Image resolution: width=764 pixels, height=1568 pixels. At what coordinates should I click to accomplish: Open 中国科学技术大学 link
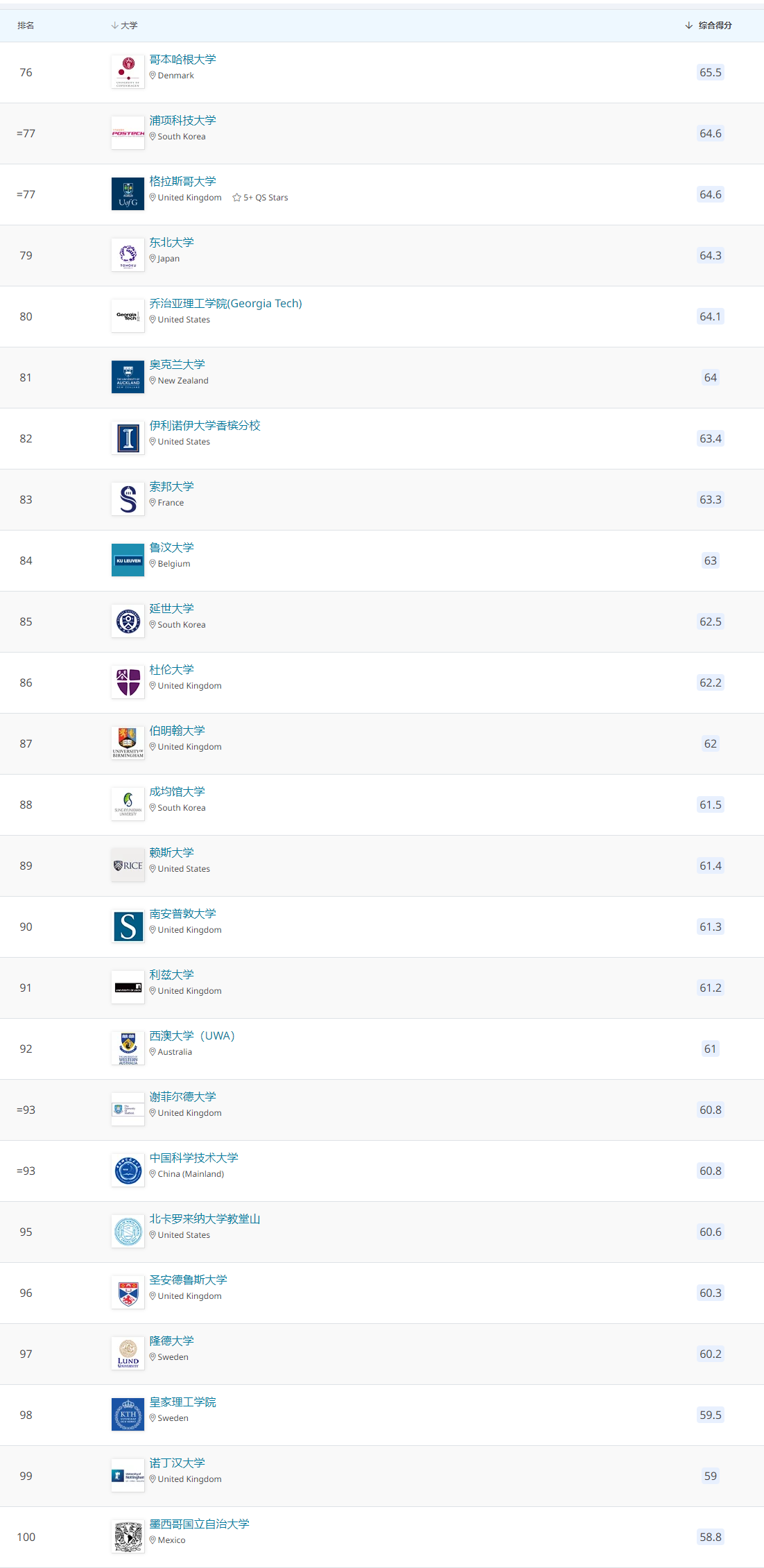pyautogui.click(x=194, y=1158)
